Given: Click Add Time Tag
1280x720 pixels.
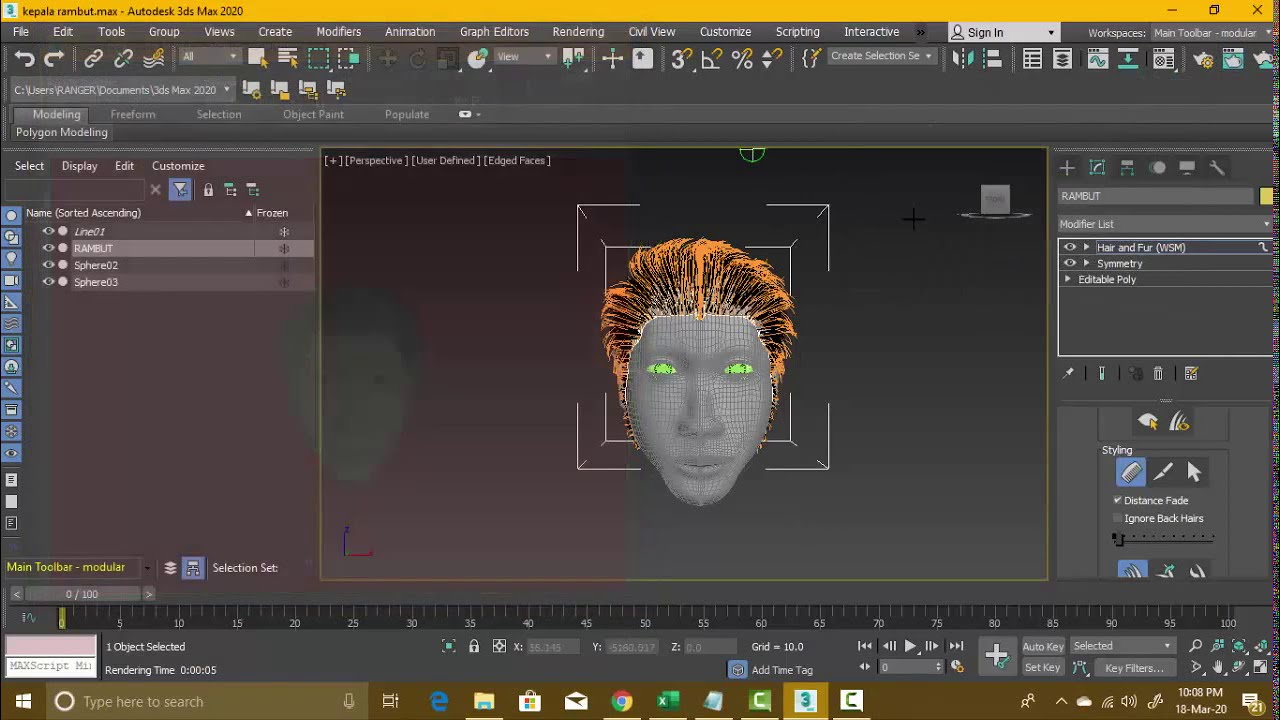Looking at the screenshot, I should point(782,670).
